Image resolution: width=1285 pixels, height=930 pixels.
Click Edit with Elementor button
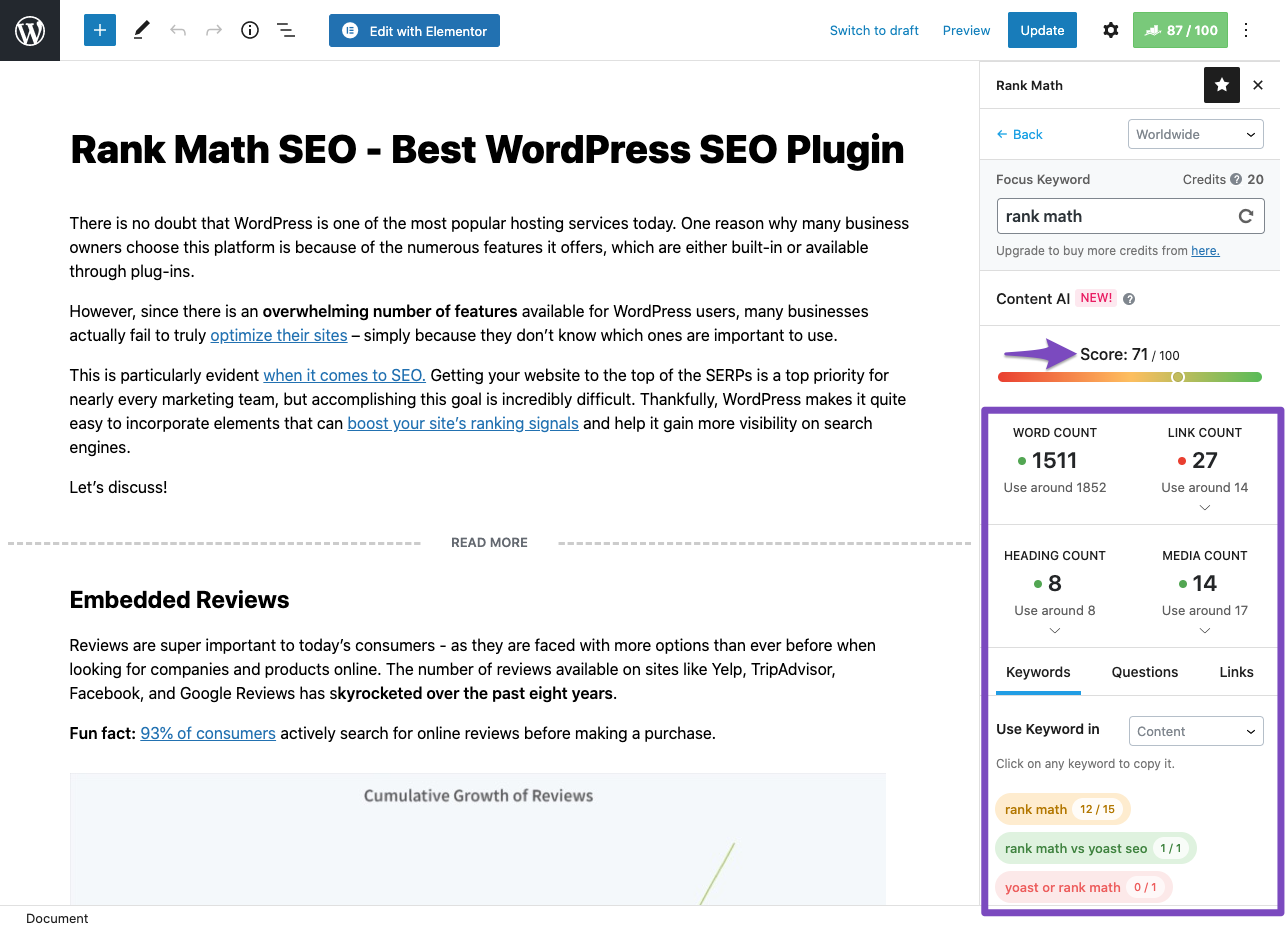pyautogui.click(x=414, y=30)
